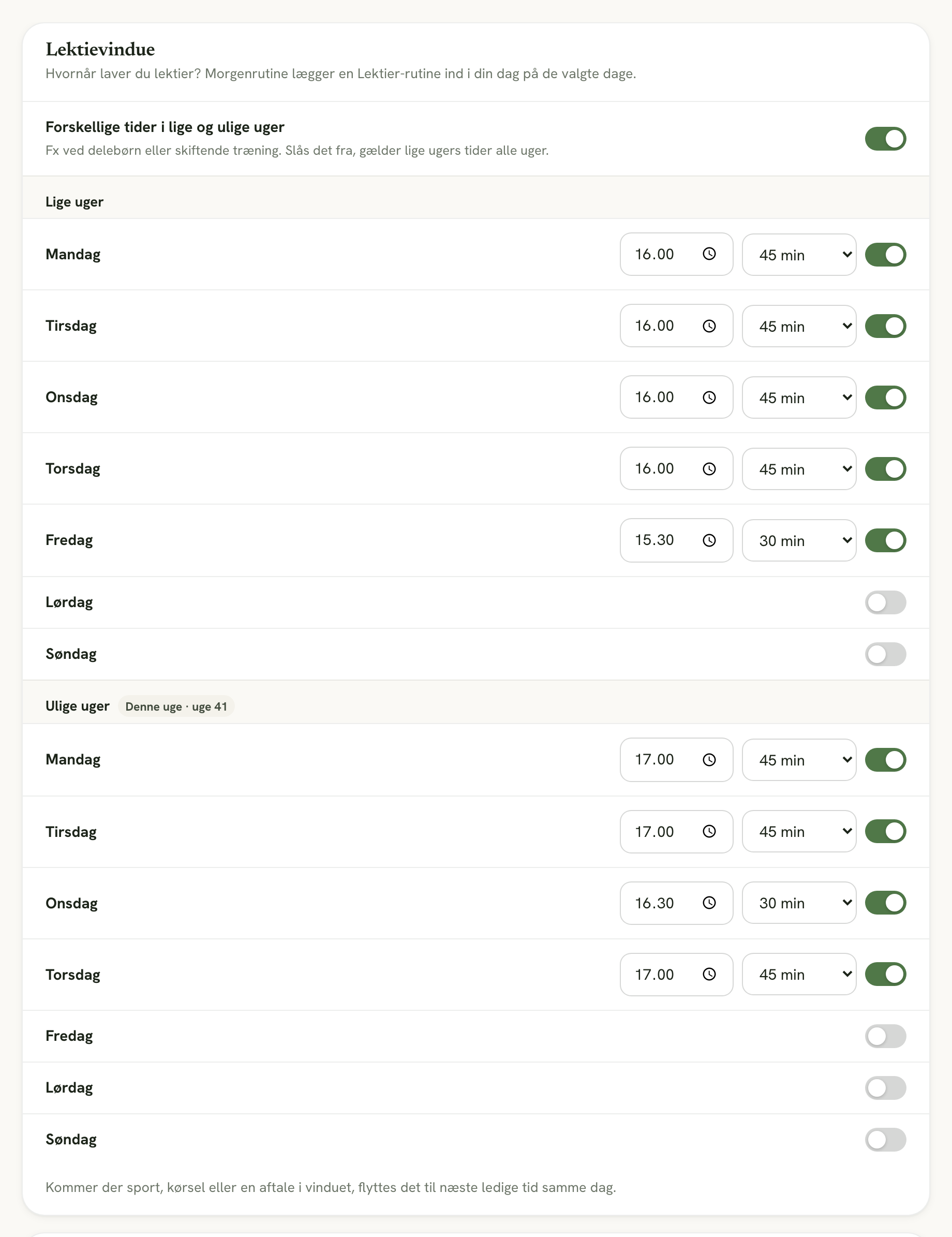Click clock icon in Ulige uger Mandag time field
Viewport: 952px width, 1237px height.
point(709,759)
